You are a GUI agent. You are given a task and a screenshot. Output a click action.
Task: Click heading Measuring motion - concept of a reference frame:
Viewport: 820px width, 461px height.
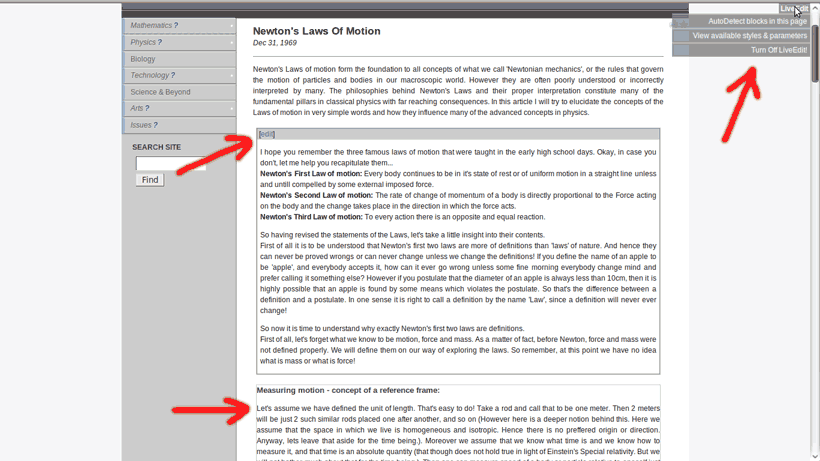[x=348, y=390]
